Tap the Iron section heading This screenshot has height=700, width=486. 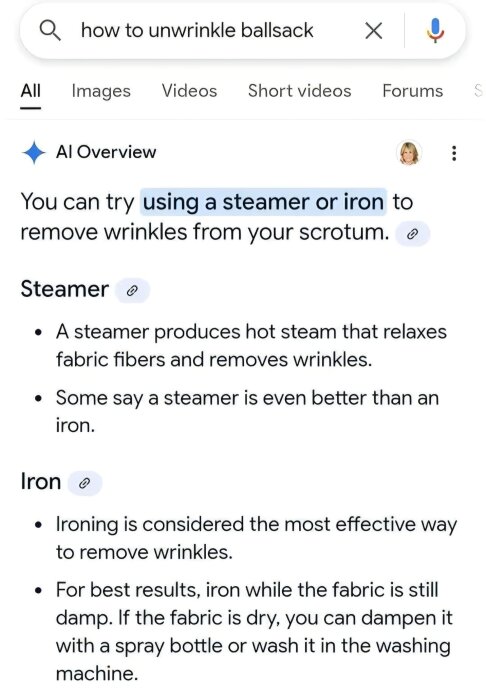click(x=41, y=482)
